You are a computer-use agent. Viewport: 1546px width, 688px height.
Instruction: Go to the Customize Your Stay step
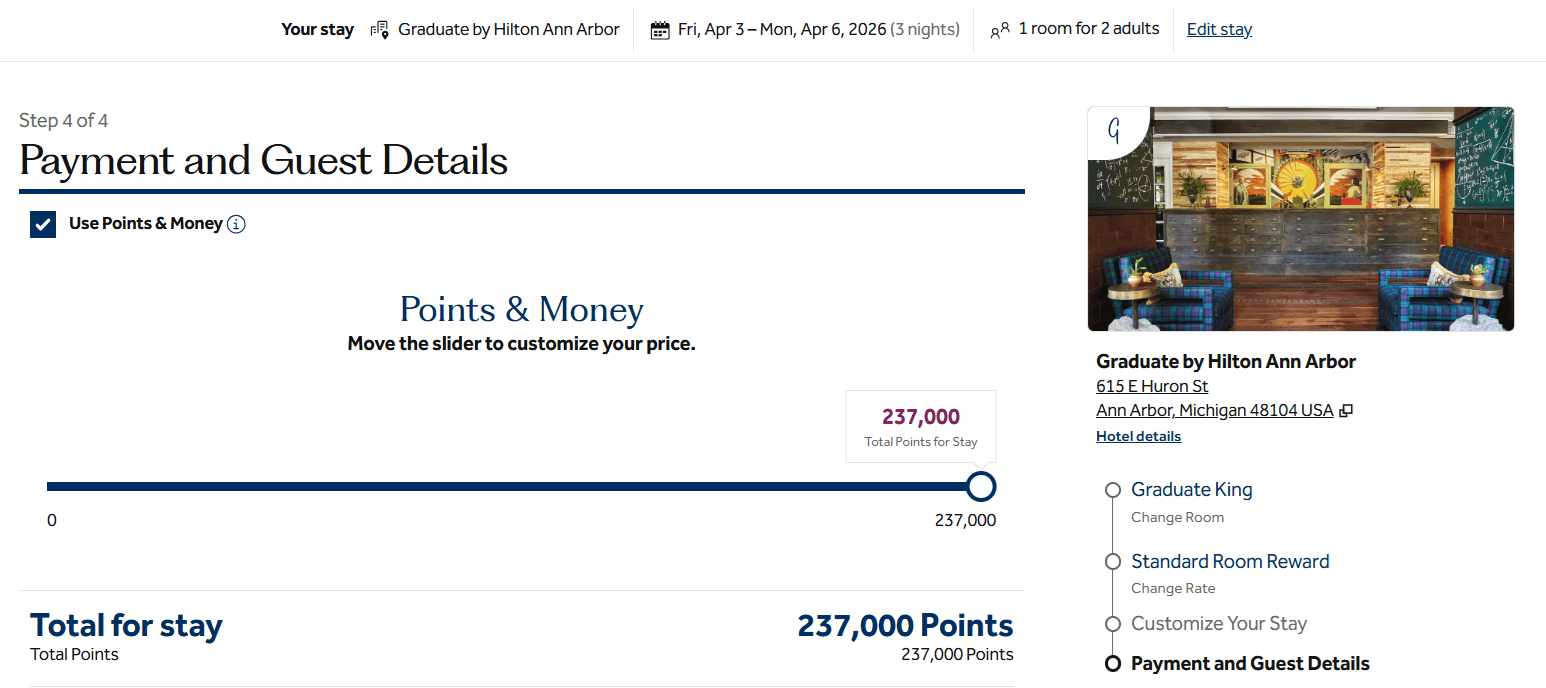(1218, 624)
